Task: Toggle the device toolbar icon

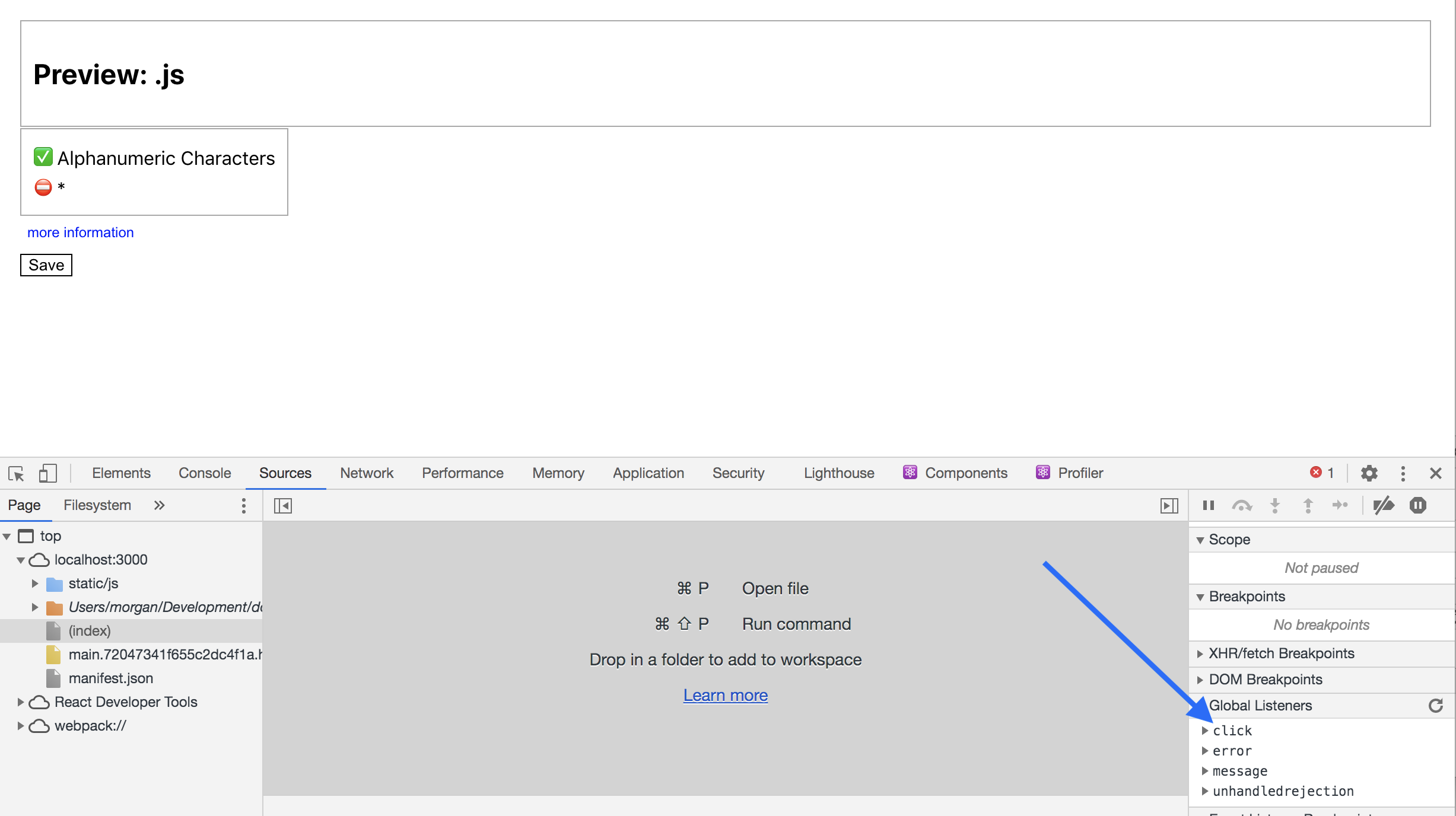Action: click(x=47, y=473)
